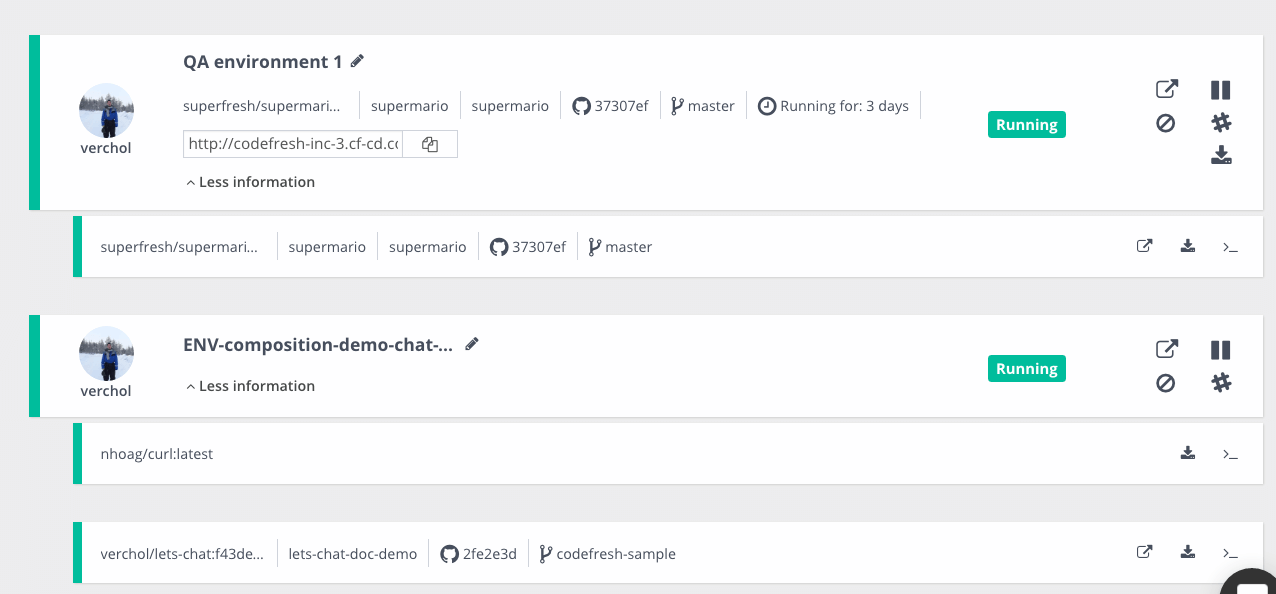This screenshot has height=594, width=1276.
Task: Download logs for QA environment 1
Action: tap(1221, 155)
